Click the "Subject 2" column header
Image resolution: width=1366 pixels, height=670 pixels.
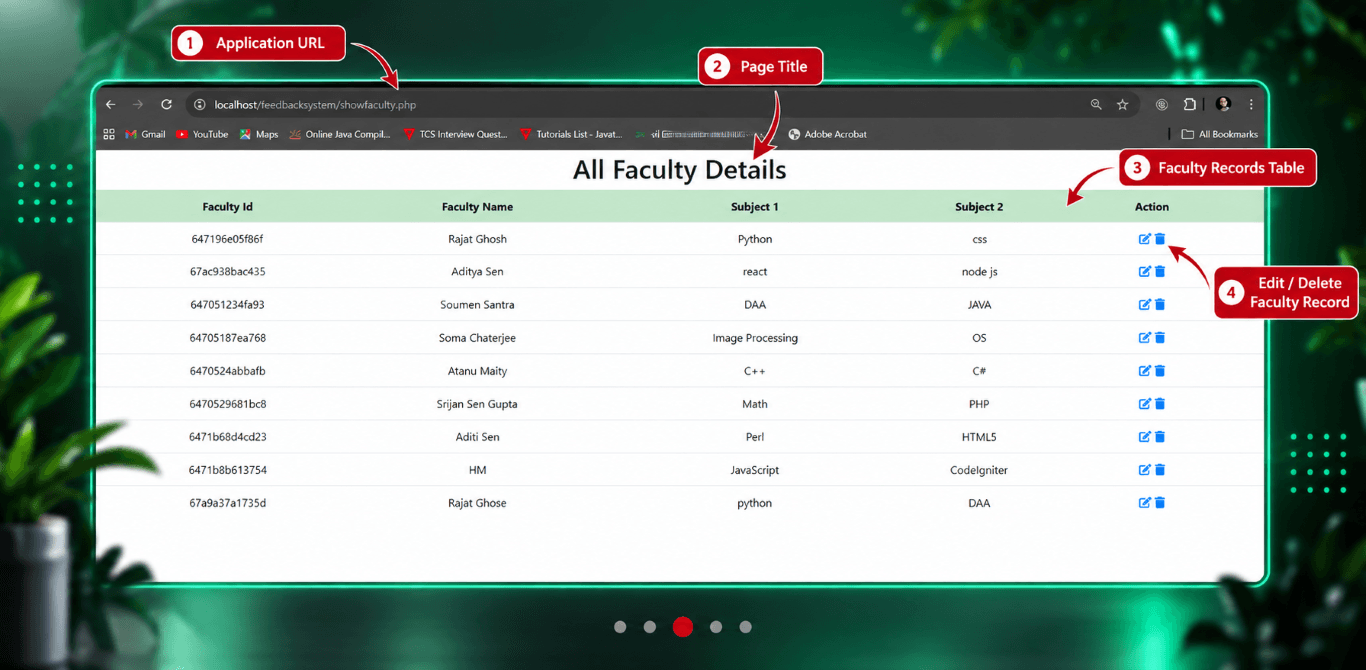(x=979, y=207)
